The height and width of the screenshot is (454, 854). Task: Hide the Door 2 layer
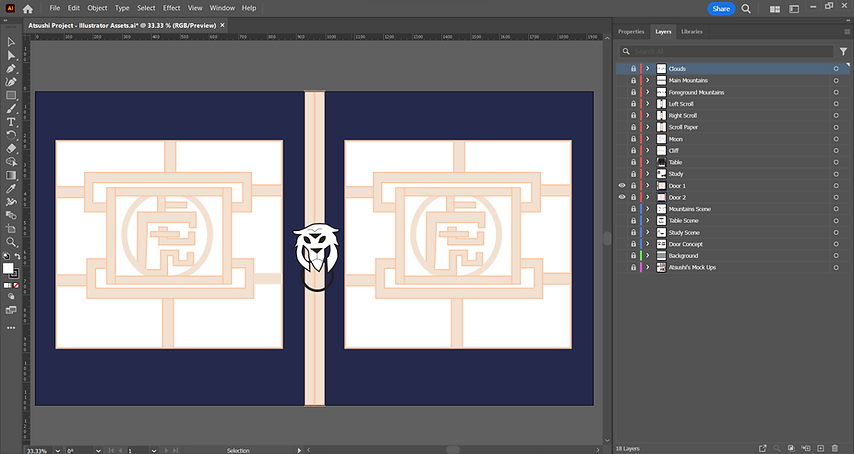(621, 197)
